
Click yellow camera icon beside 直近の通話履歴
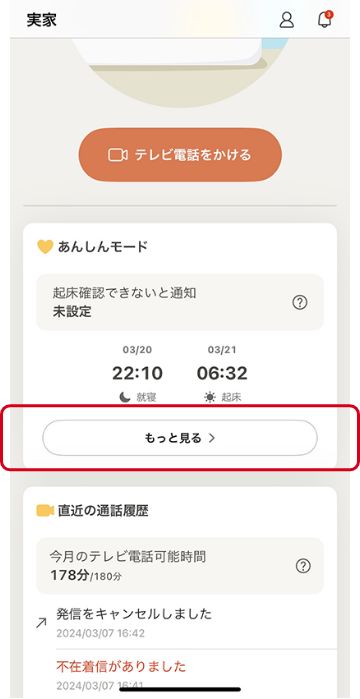tap(45, 511)
